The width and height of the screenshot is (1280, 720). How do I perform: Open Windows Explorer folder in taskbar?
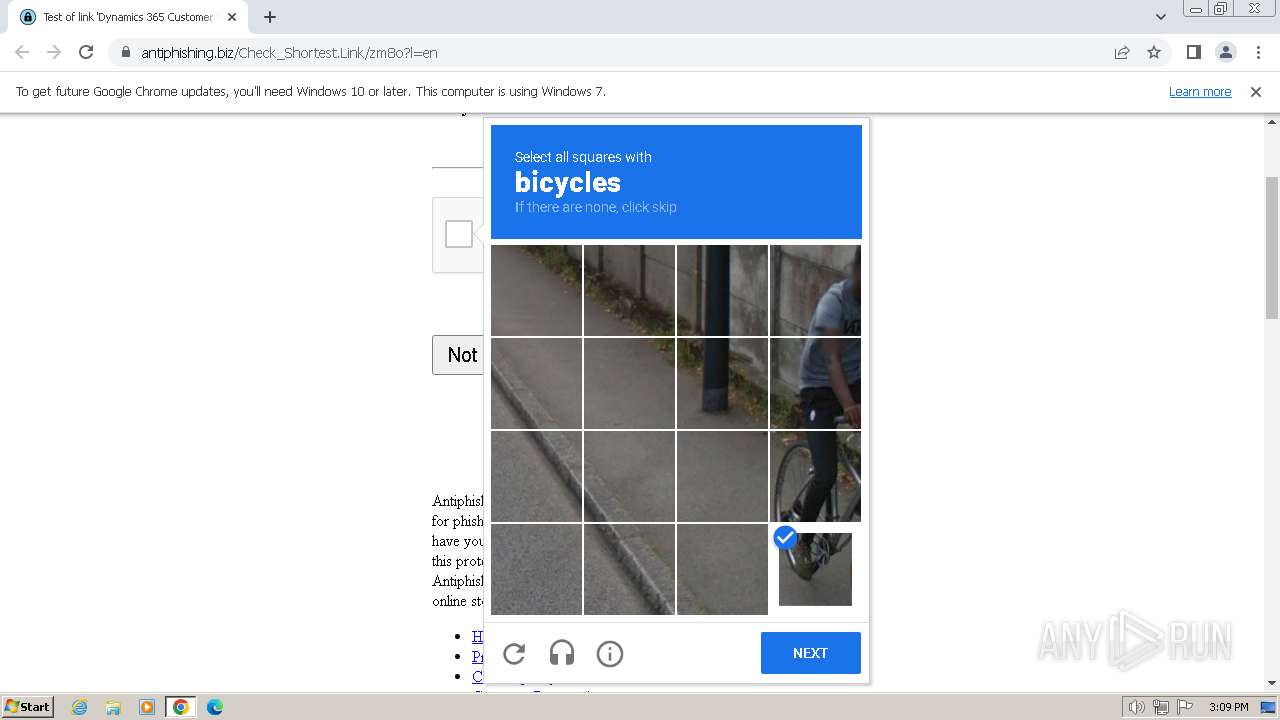pyautogui.click(x=113, y=707)
